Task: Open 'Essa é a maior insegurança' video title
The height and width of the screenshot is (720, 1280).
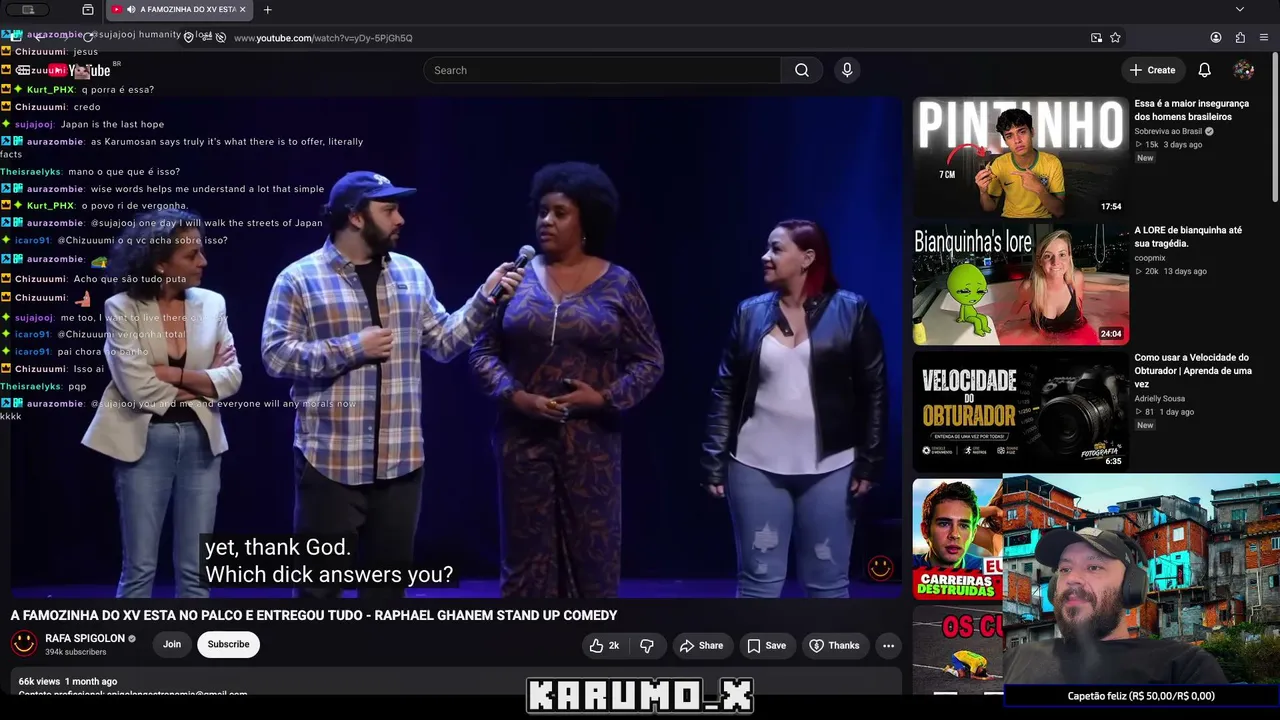Action: pos(1191,110)
